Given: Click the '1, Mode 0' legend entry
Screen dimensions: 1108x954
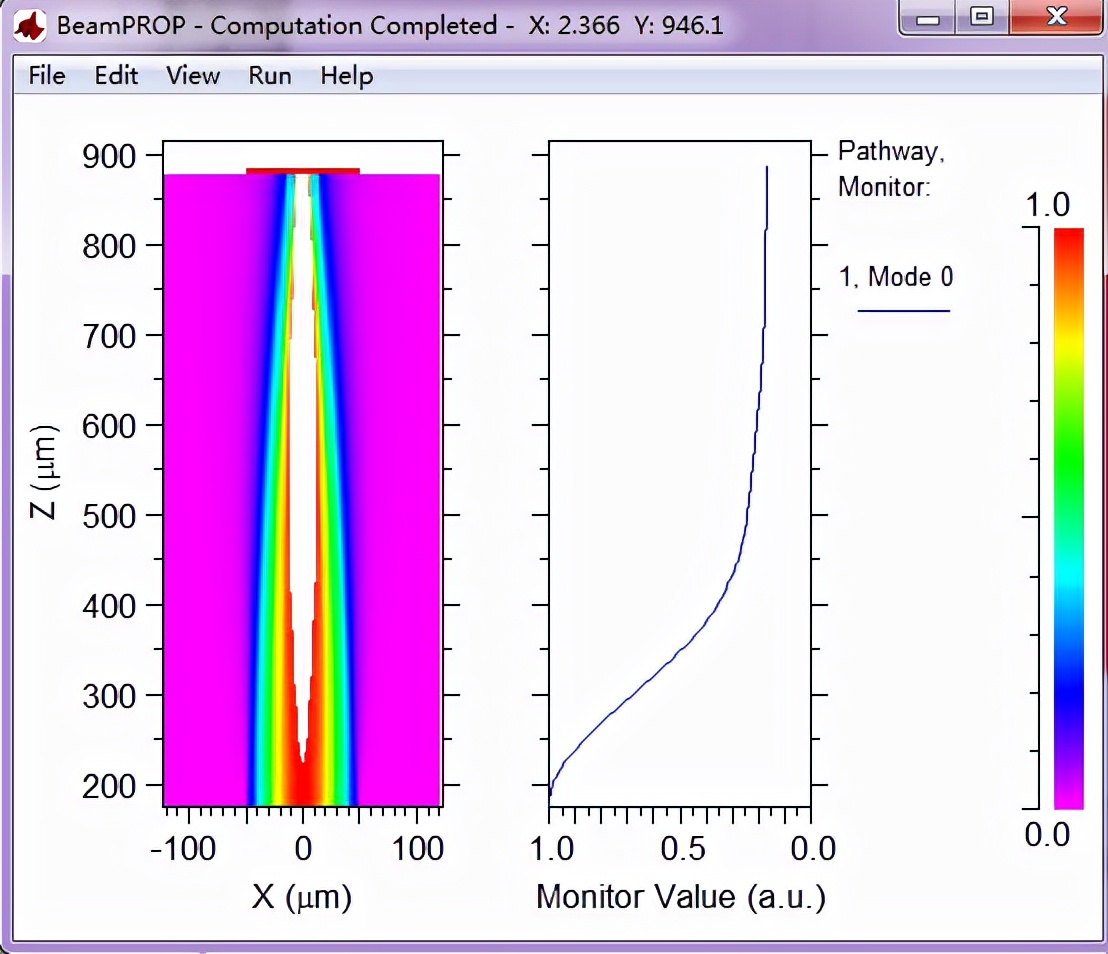Looking at the screenshot, I should pyautogui.click(x=896, y=276).
